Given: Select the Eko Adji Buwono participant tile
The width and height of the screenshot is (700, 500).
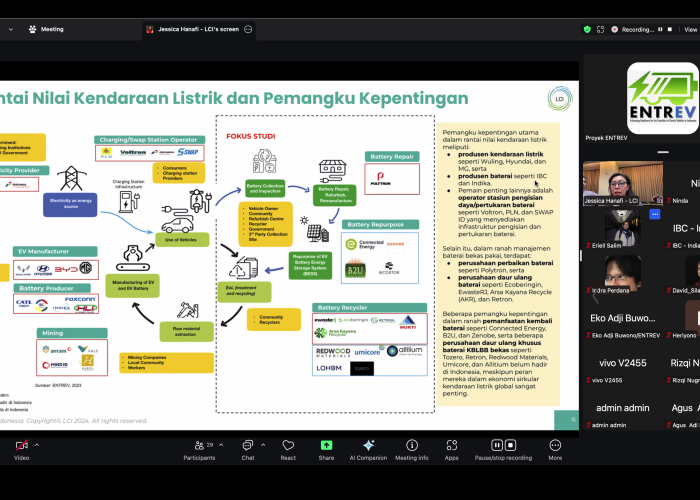Looking at the screenshot, I should point(623,319).
